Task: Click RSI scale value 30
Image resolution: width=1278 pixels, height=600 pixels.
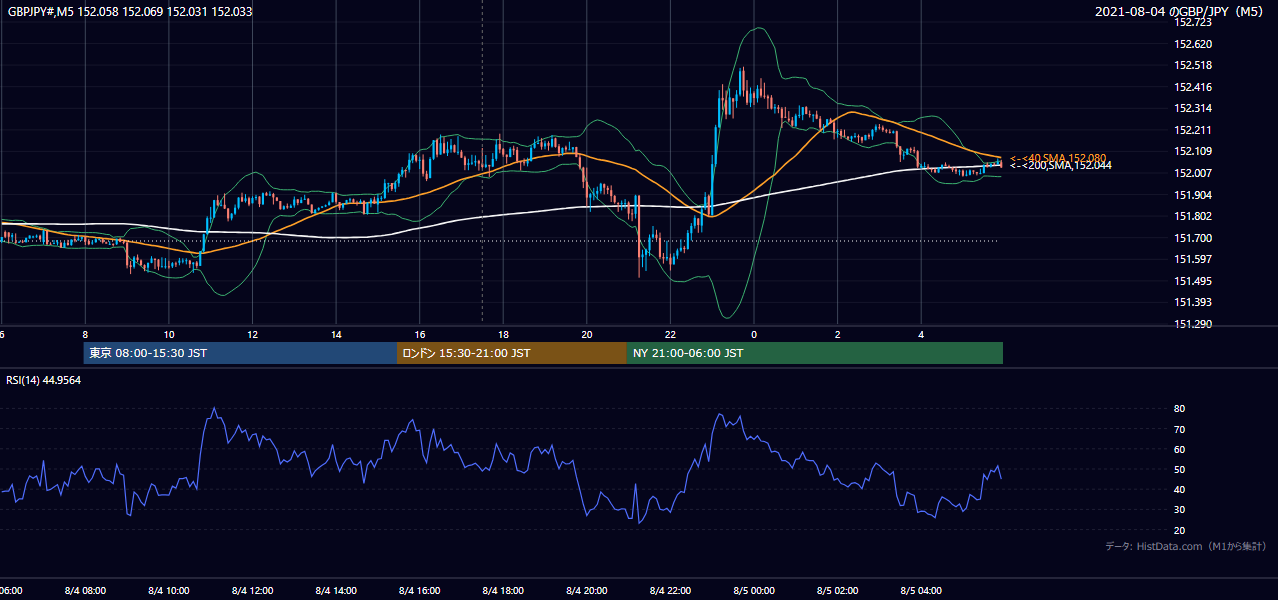Action: click(x=1180, y=510)
